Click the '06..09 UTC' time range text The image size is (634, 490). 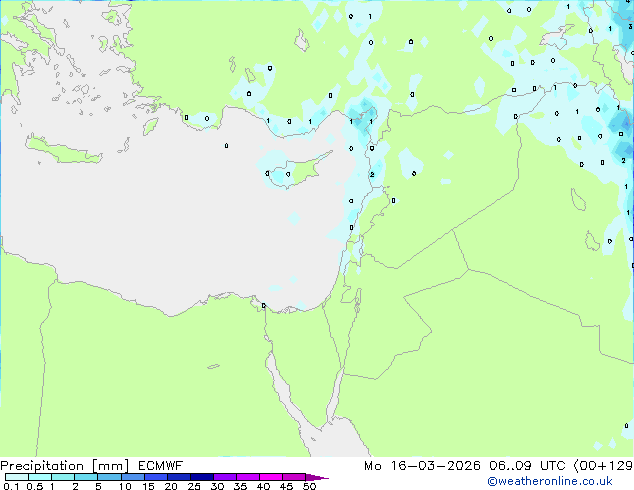[528, 466]
